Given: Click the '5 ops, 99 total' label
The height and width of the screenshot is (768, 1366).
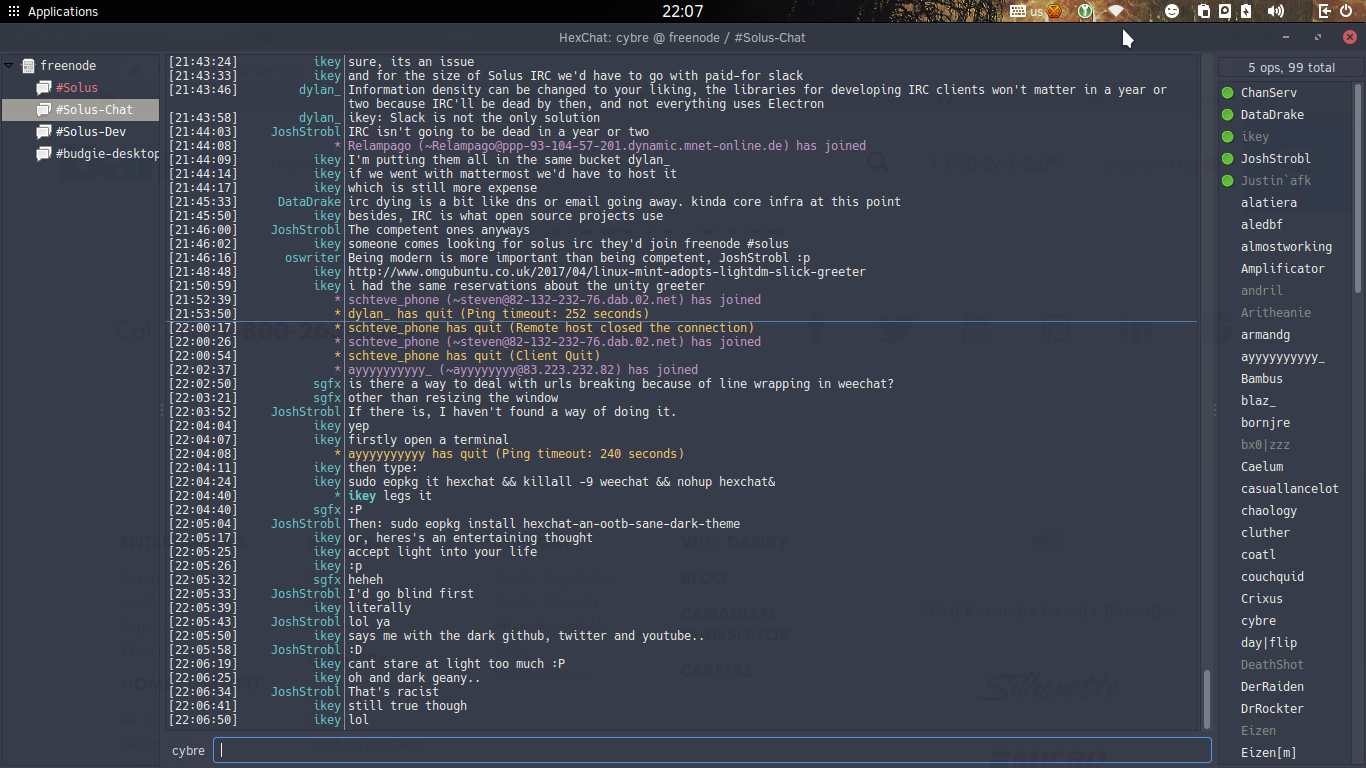Looking at the screenshot, I should tap(1291, 68).
